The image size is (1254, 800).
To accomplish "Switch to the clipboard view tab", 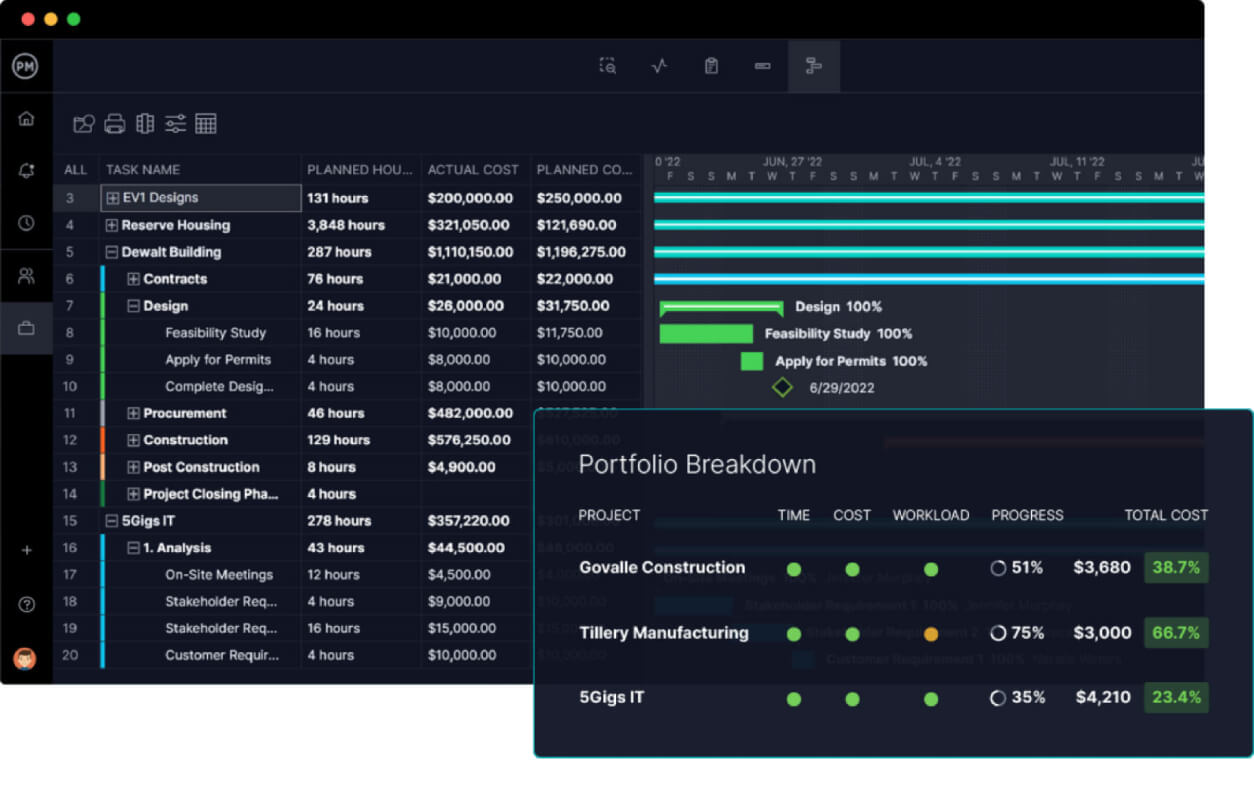I will 711,66.
